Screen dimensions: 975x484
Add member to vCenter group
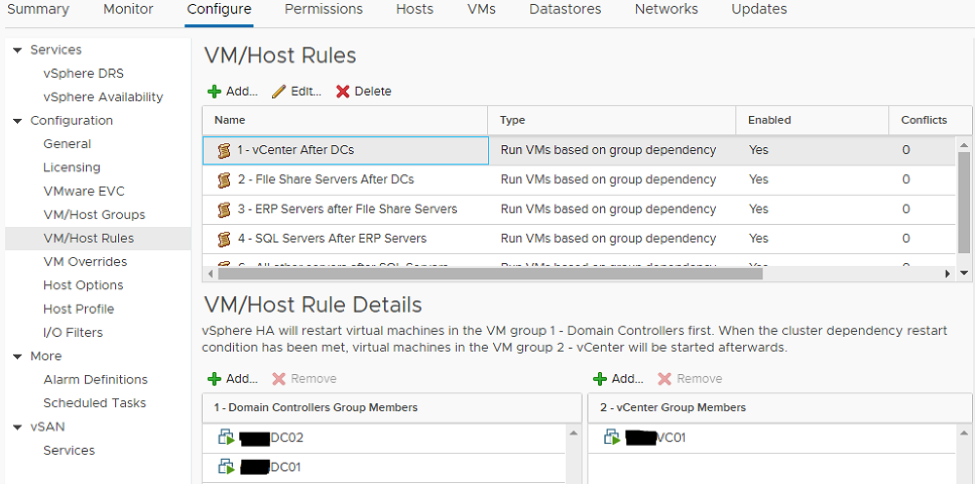click(x=618, y=379)
